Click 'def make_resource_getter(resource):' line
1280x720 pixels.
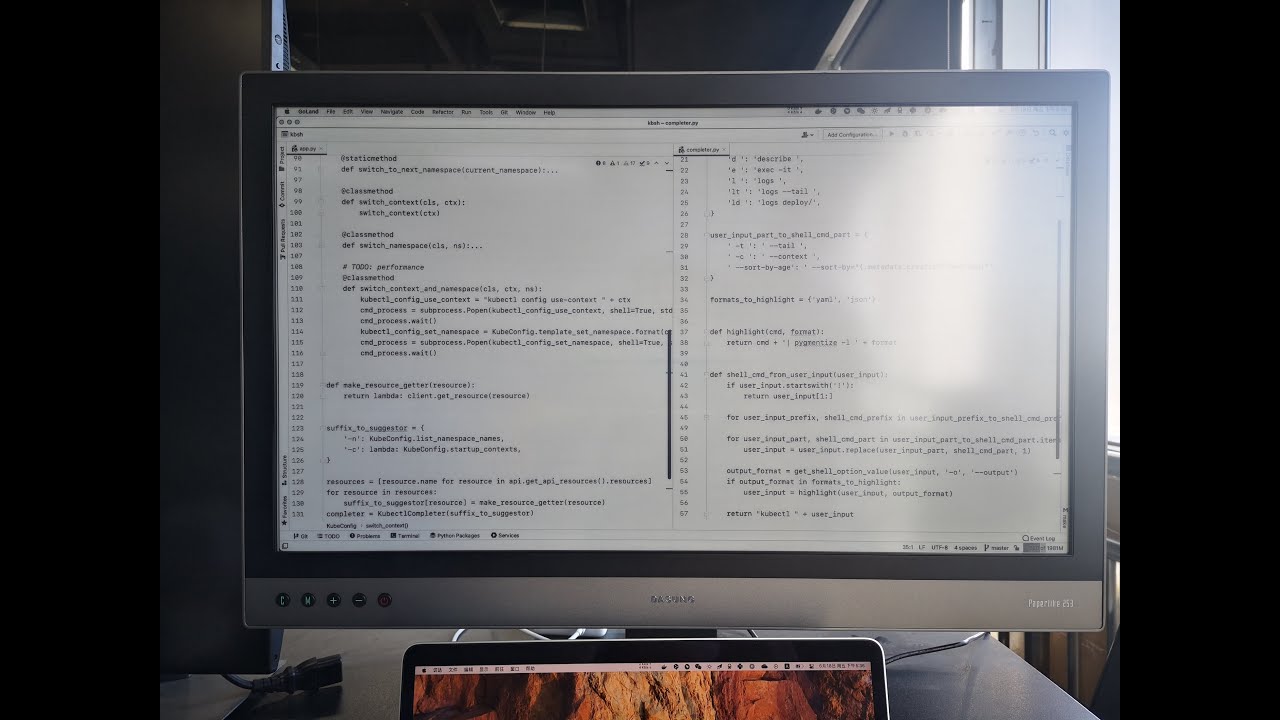pos(400,385)
